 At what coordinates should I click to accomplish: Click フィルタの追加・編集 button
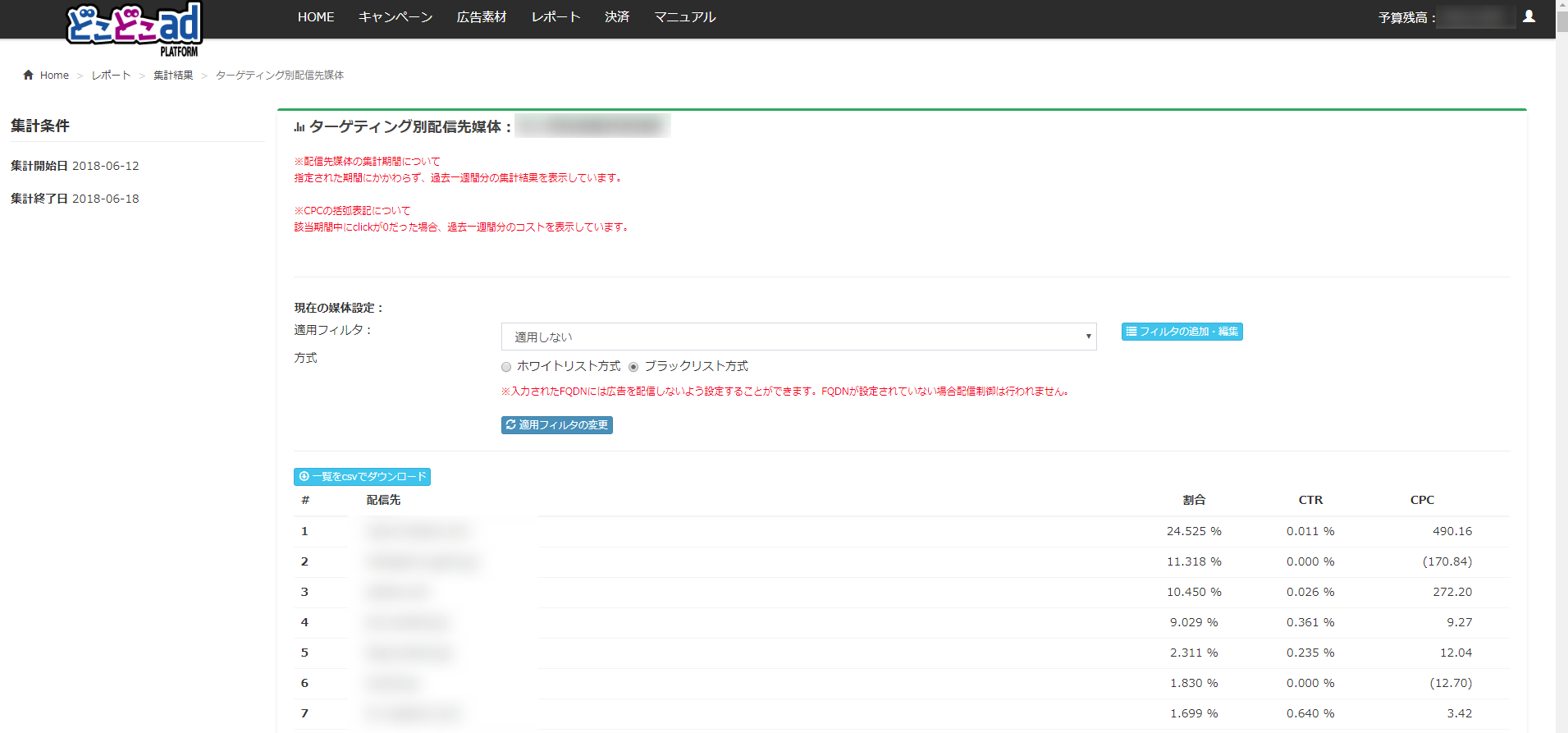click(x=1182, y=332)
